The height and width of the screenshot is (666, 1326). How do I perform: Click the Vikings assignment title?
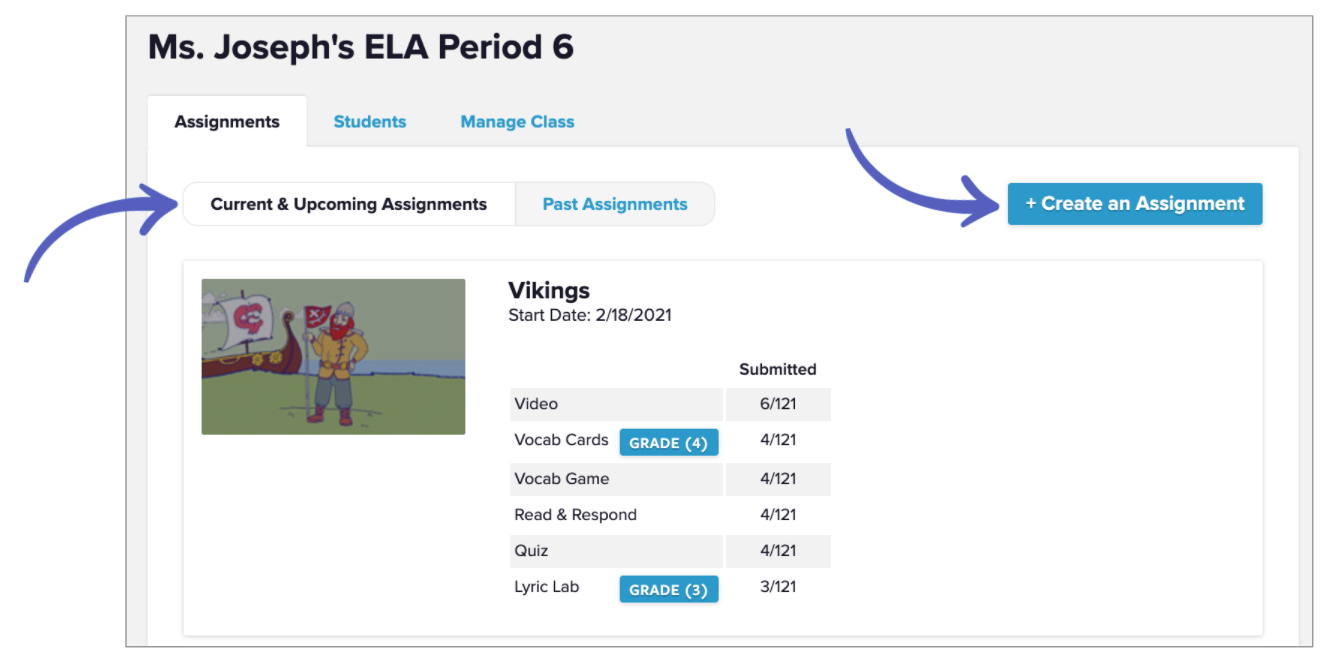549,291
